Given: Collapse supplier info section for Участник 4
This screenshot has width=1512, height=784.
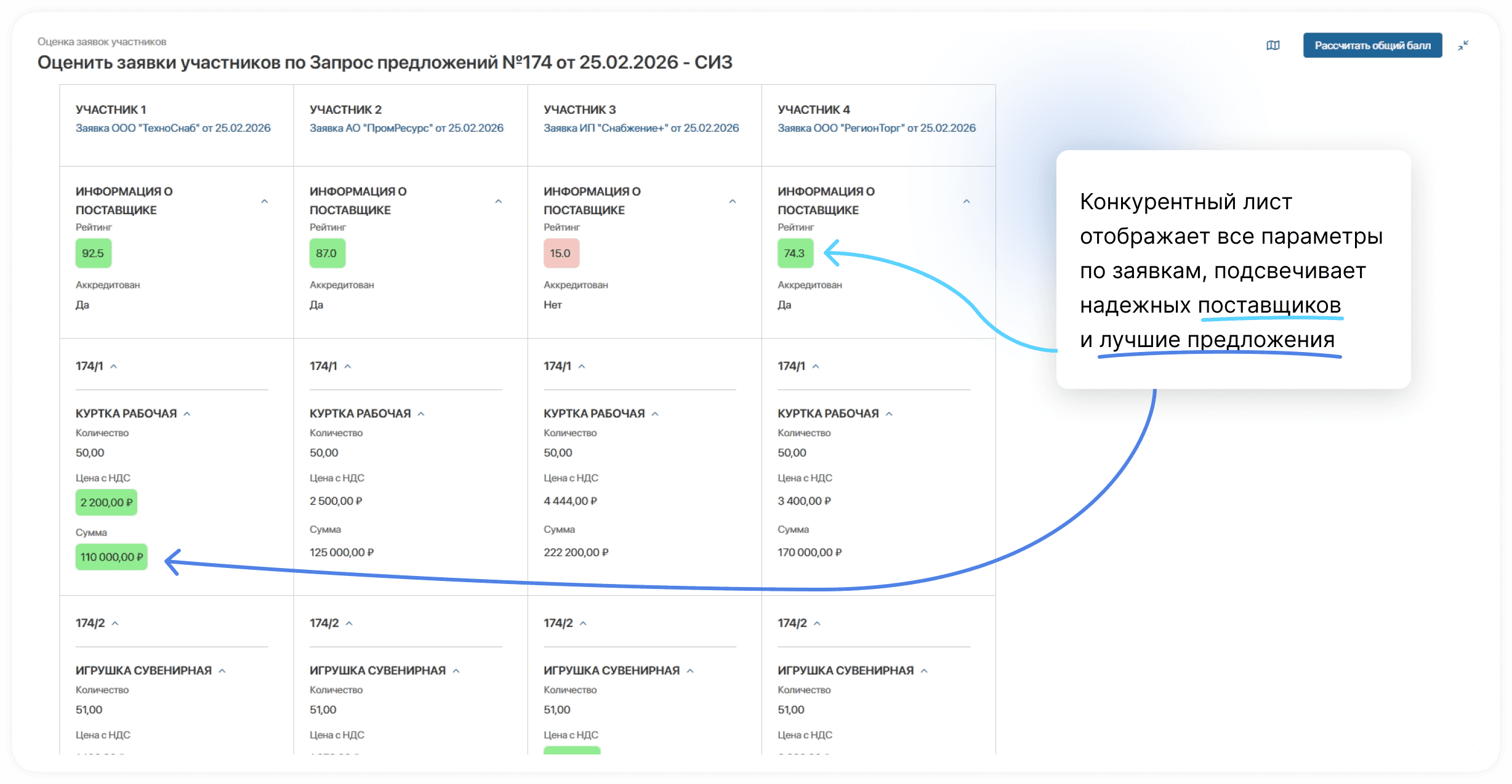Looking at the screenshot, I should tap(967, 201).
